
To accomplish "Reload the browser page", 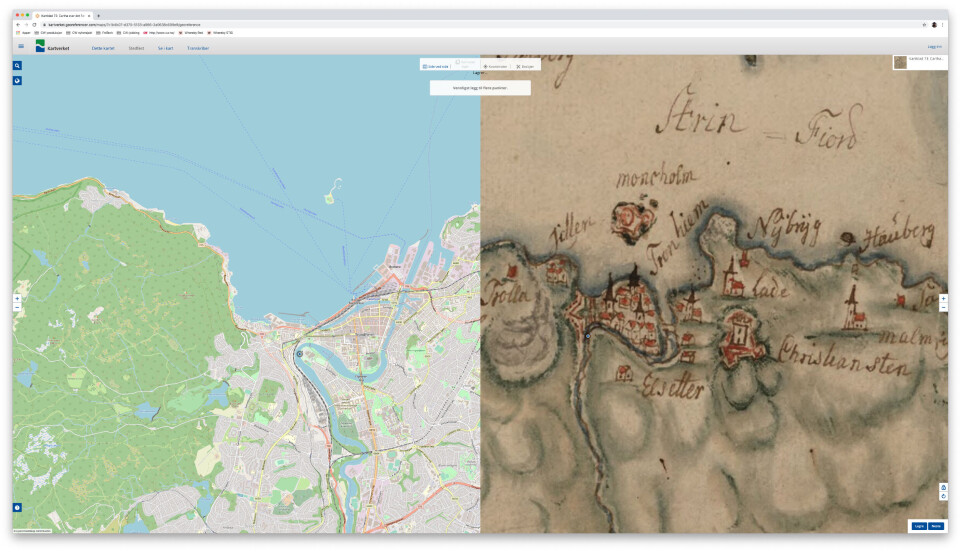I will [34, 24].
